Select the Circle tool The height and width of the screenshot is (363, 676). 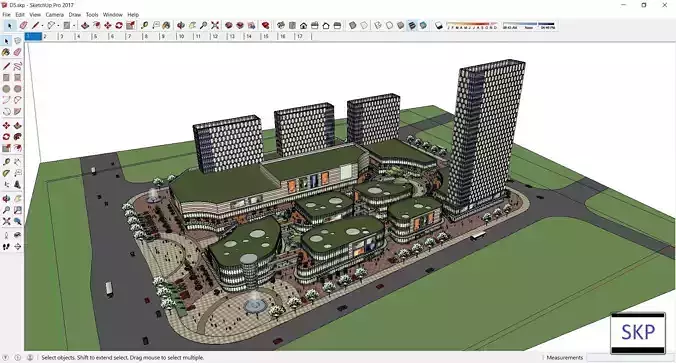pyautogui.click(x=6, y=89)
